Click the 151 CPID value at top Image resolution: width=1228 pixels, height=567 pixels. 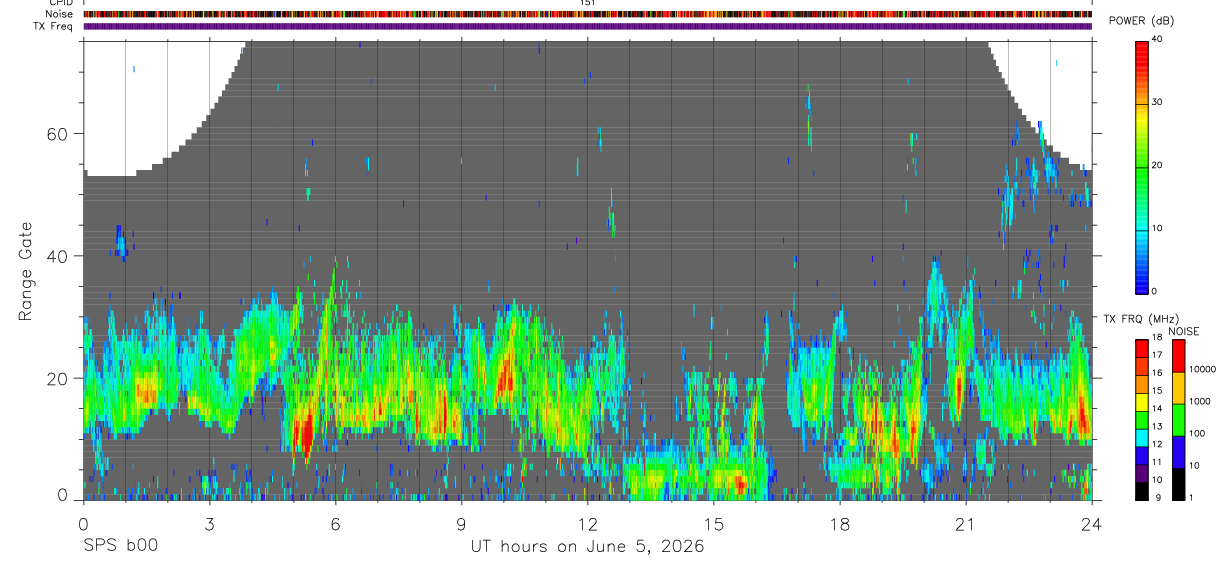[588, 3]
